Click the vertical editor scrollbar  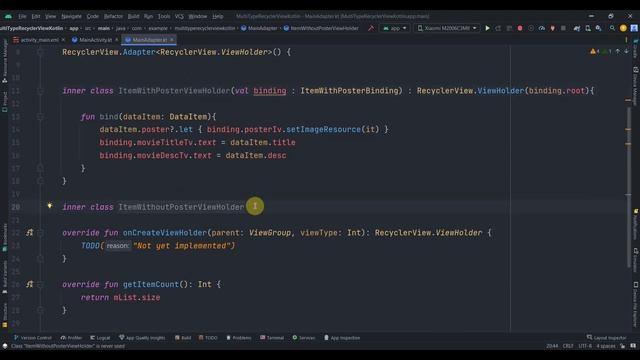pos(628,188)
